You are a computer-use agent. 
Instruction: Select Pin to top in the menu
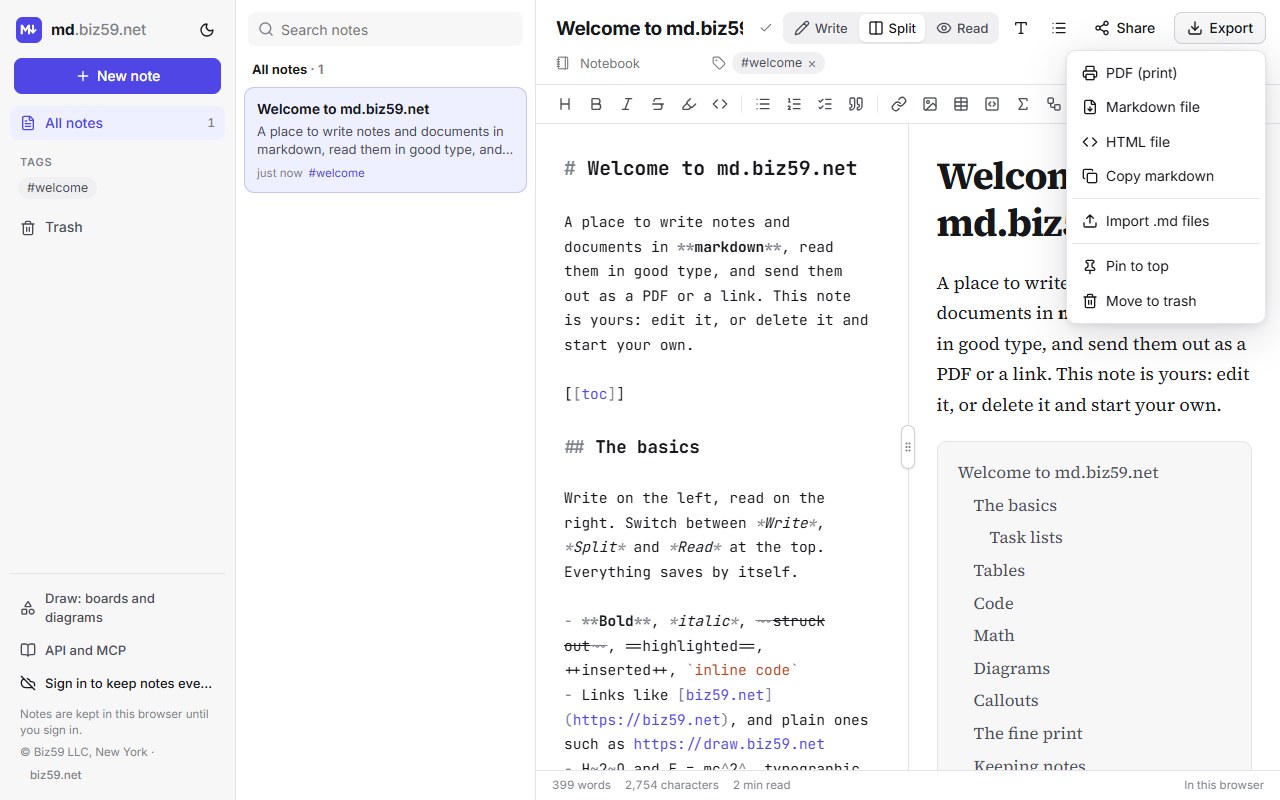[1166, 266]
